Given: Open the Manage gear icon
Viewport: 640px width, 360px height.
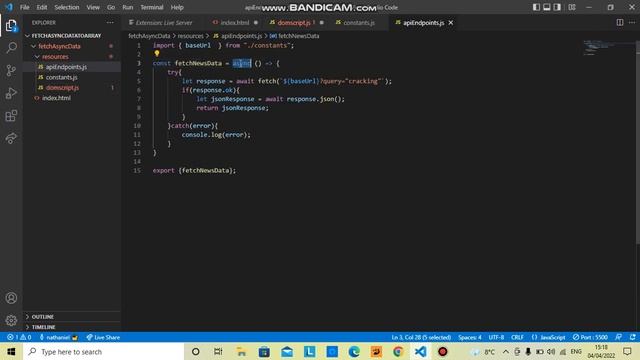Looking at the screenshot, I should (11, 320).
